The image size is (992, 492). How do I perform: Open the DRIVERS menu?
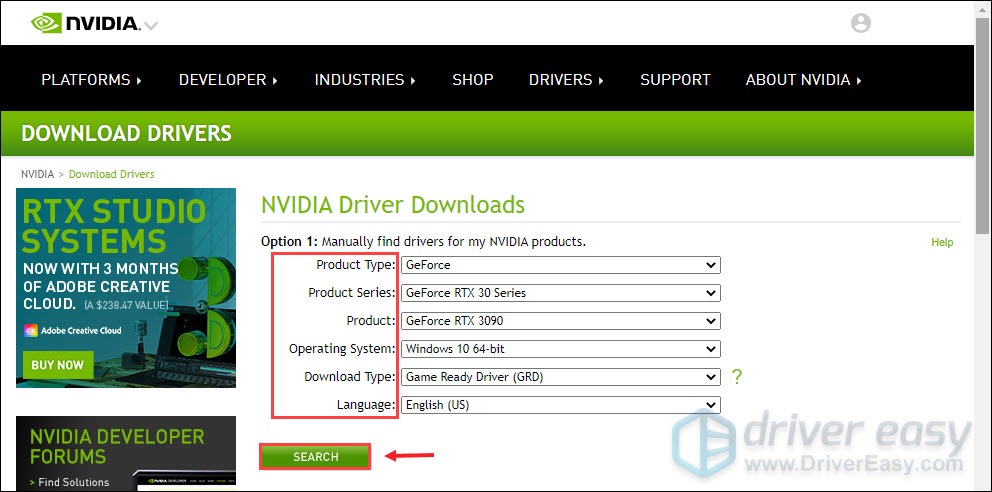pyautogui.click(x=566, y=80)
